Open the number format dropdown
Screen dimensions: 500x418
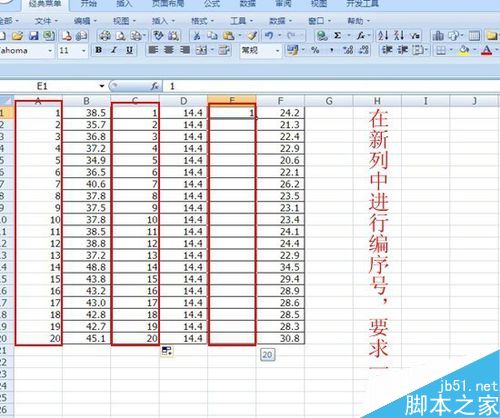click(x=277, y=51)
